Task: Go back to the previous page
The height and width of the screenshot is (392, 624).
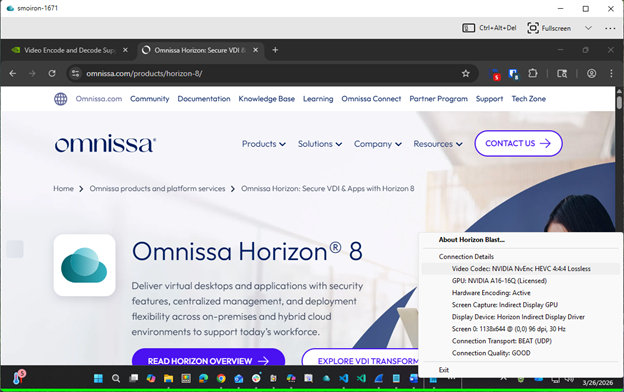Action: 13,73
